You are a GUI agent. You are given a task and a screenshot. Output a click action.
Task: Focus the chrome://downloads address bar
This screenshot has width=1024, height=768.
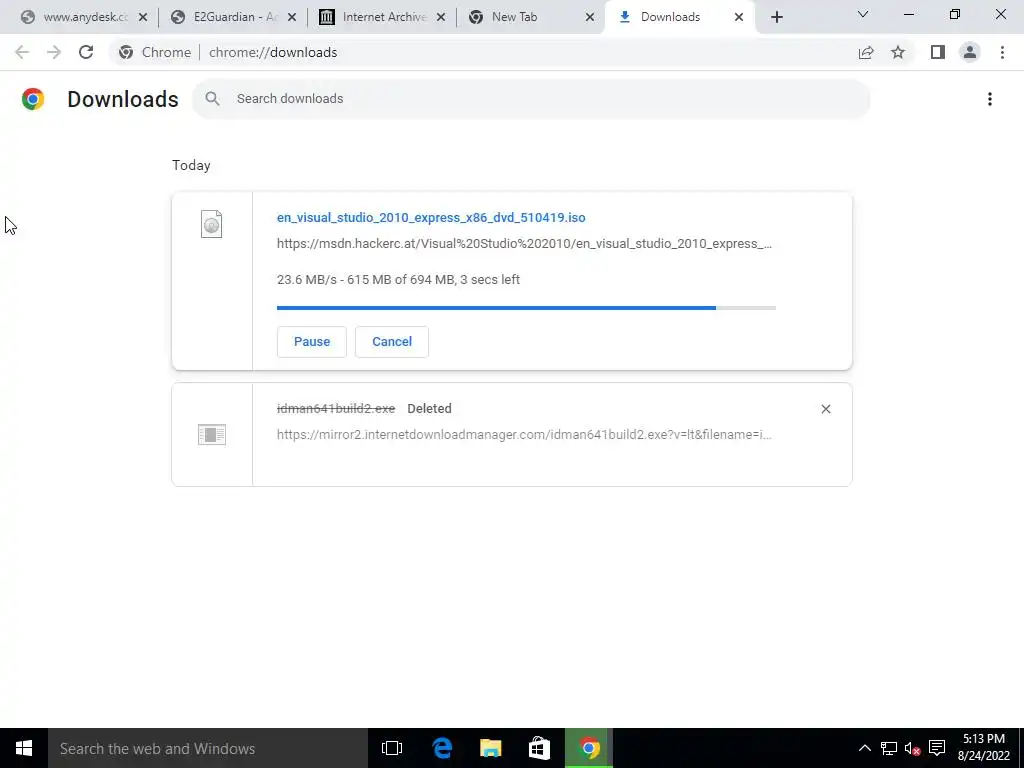point(273,52)
